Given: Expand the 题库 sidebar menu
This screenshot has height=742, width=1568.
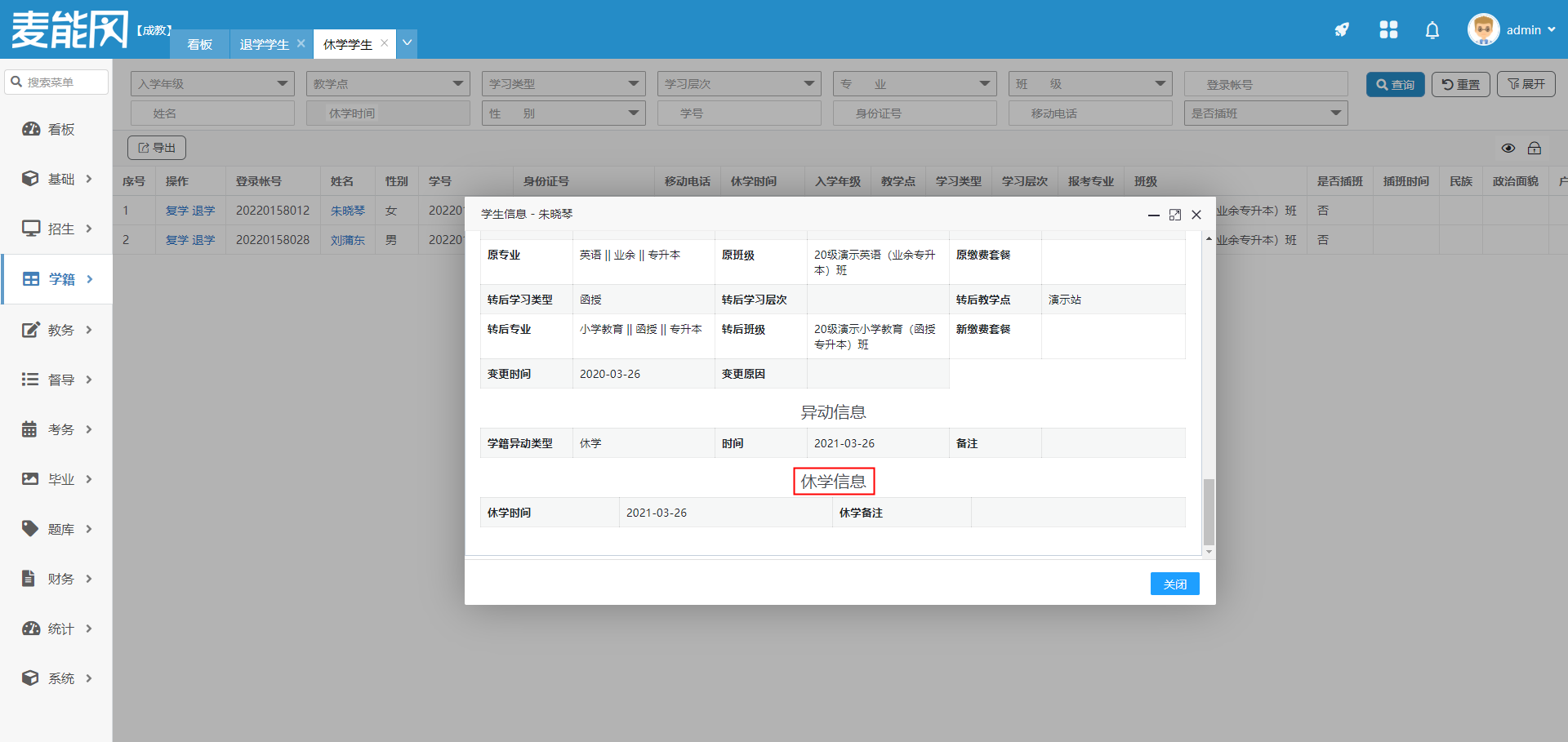Looking at the screenshot, I should click(56, 529).
